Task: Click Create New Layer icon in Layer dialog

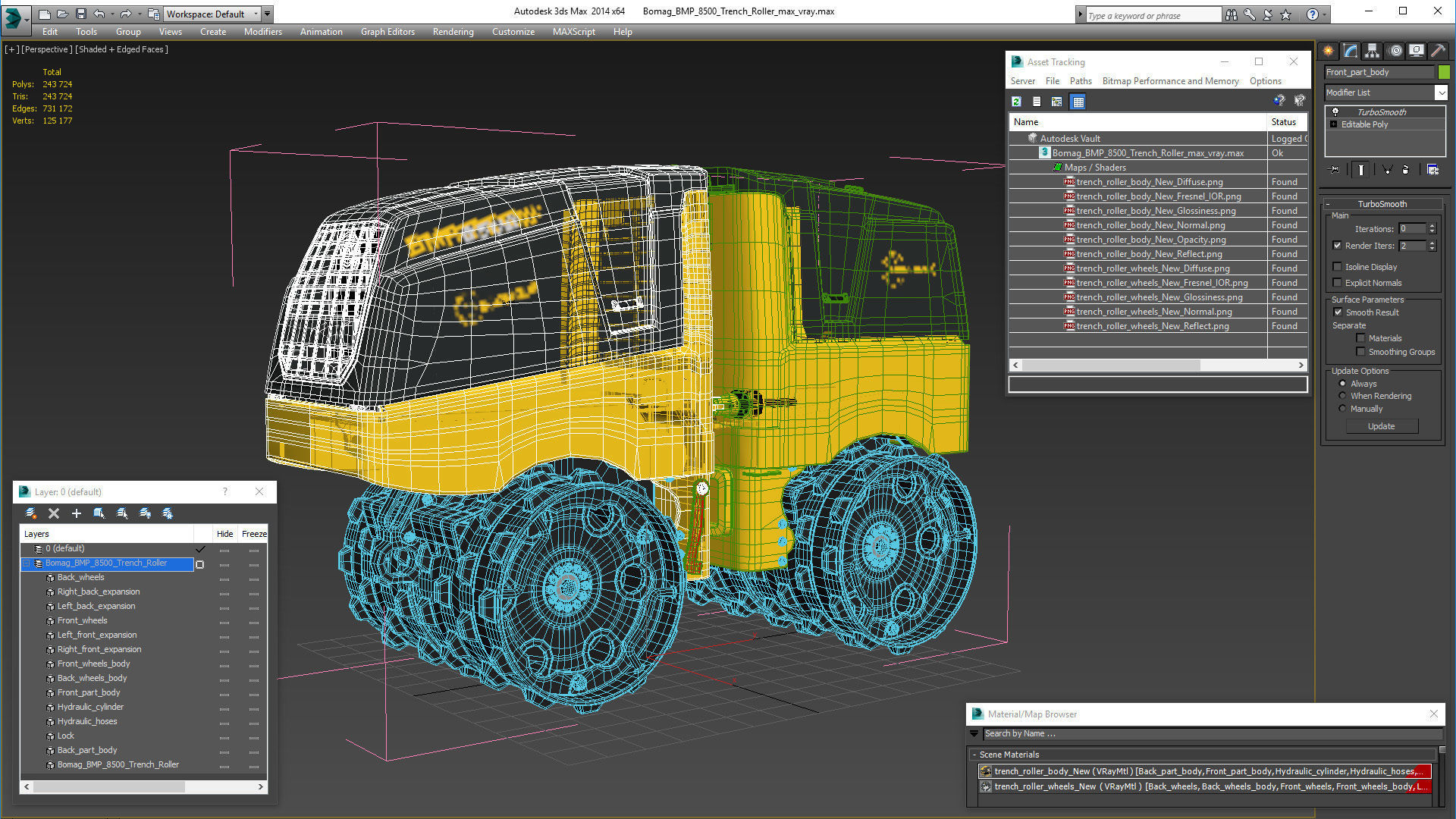Action: point(31,513)
